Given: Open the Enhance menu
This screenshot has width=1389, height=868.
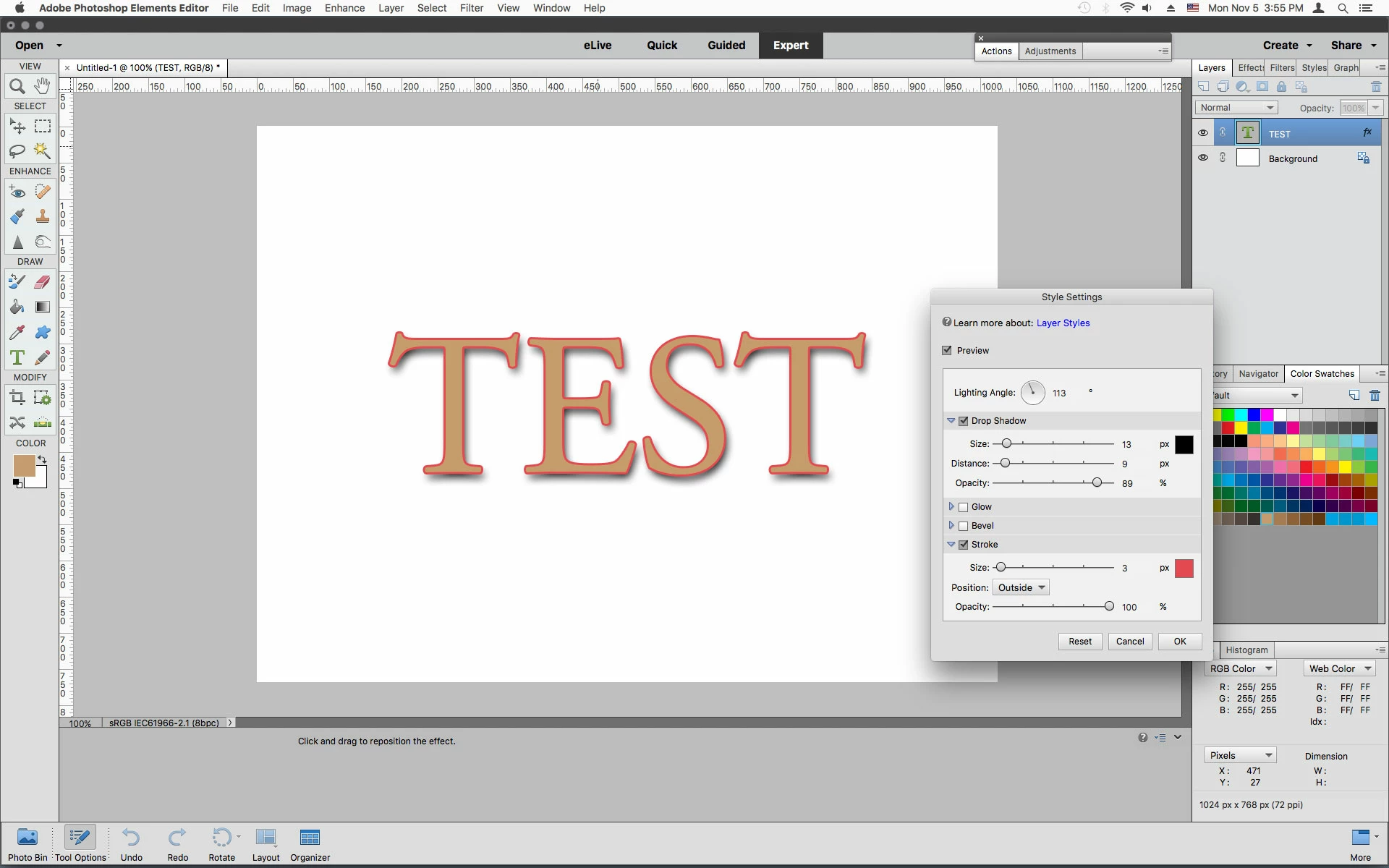Looking at the screenshot, I should (344, 8).
